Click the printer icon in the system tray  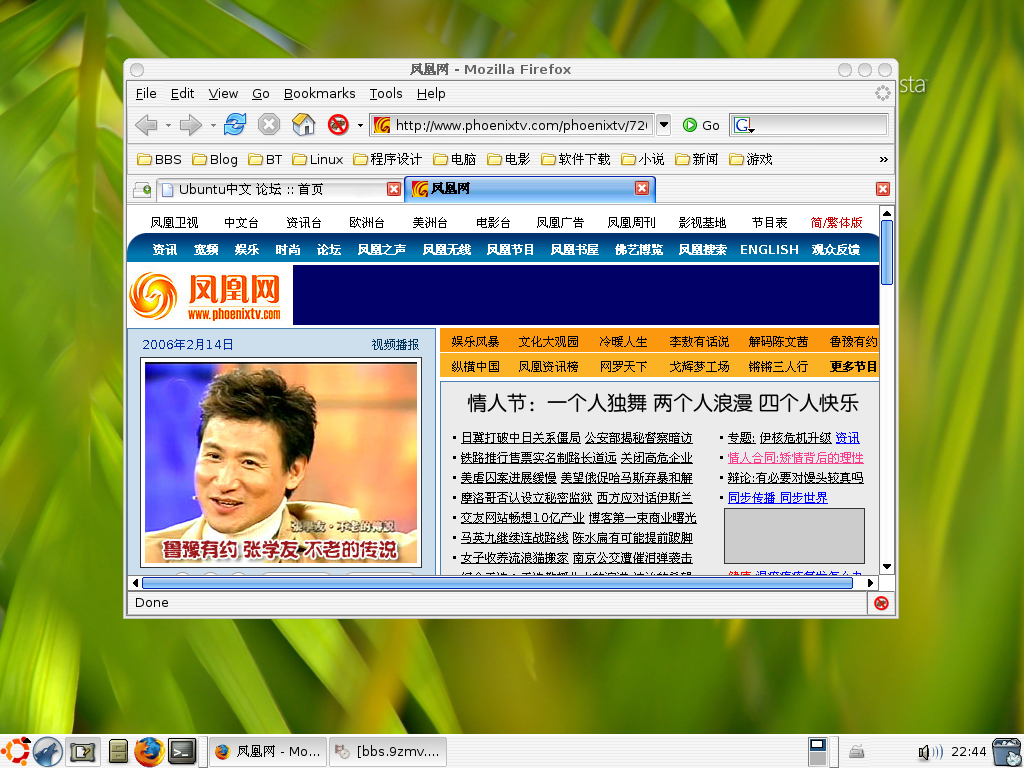pyautogui.click(x=857, y=752)
